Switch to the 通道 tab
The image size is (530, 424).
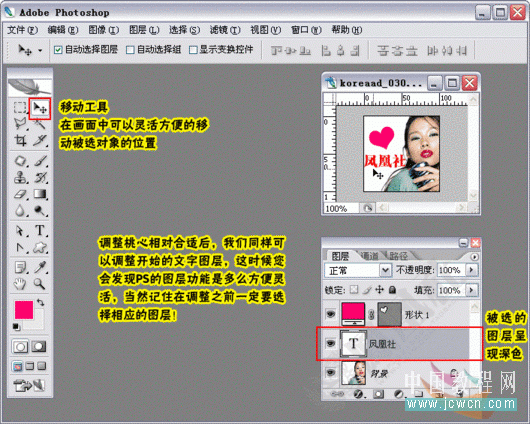coord(369,256)
